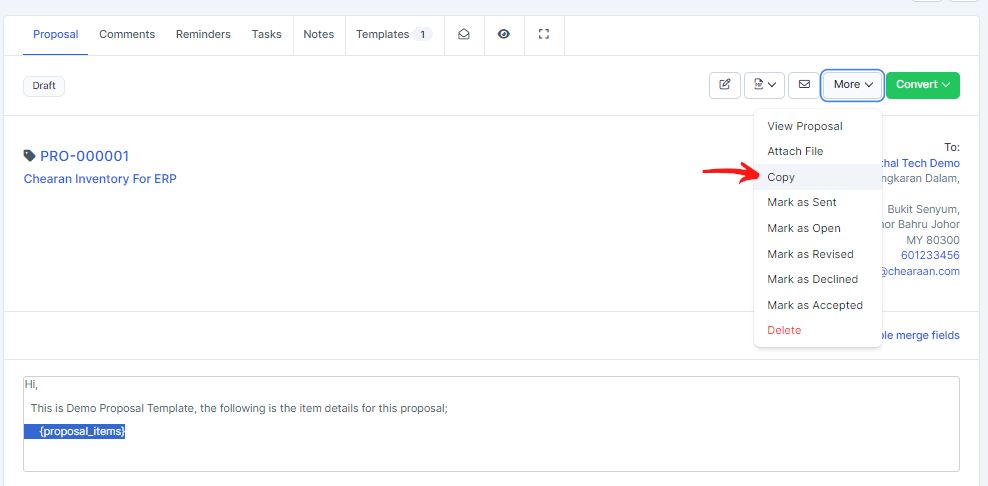Click Delete in the dropdown menu

tap(784, 330)
